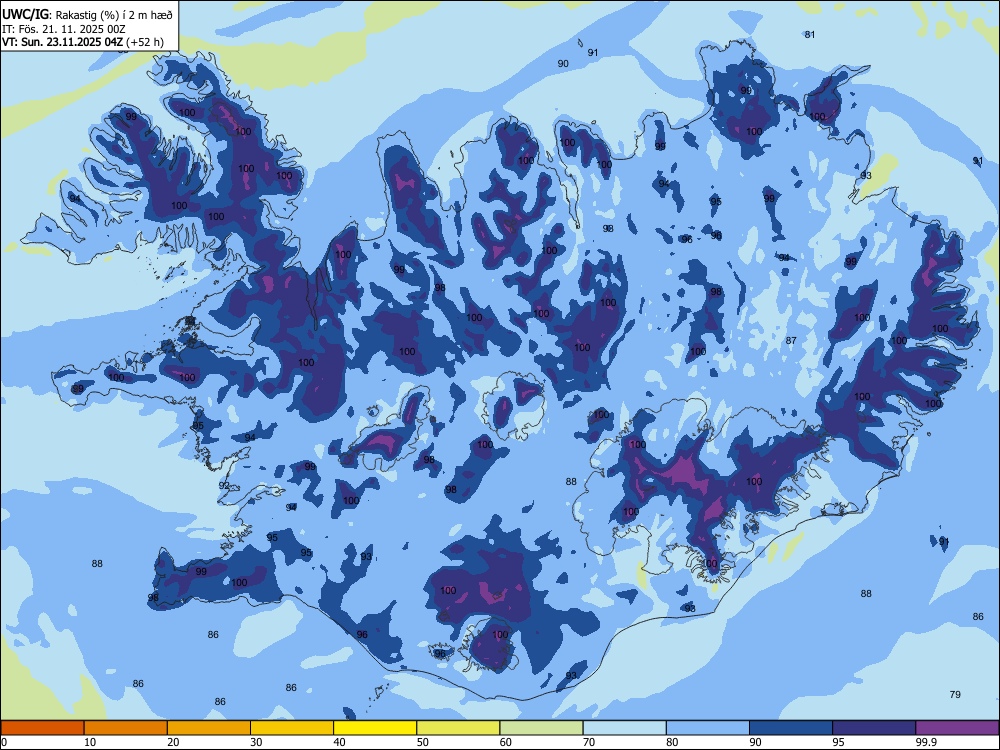Viewport: 1000px width, 750px height.
Task: Select the bright yellow 40–50 legend swatch
Action: [375, 728]
